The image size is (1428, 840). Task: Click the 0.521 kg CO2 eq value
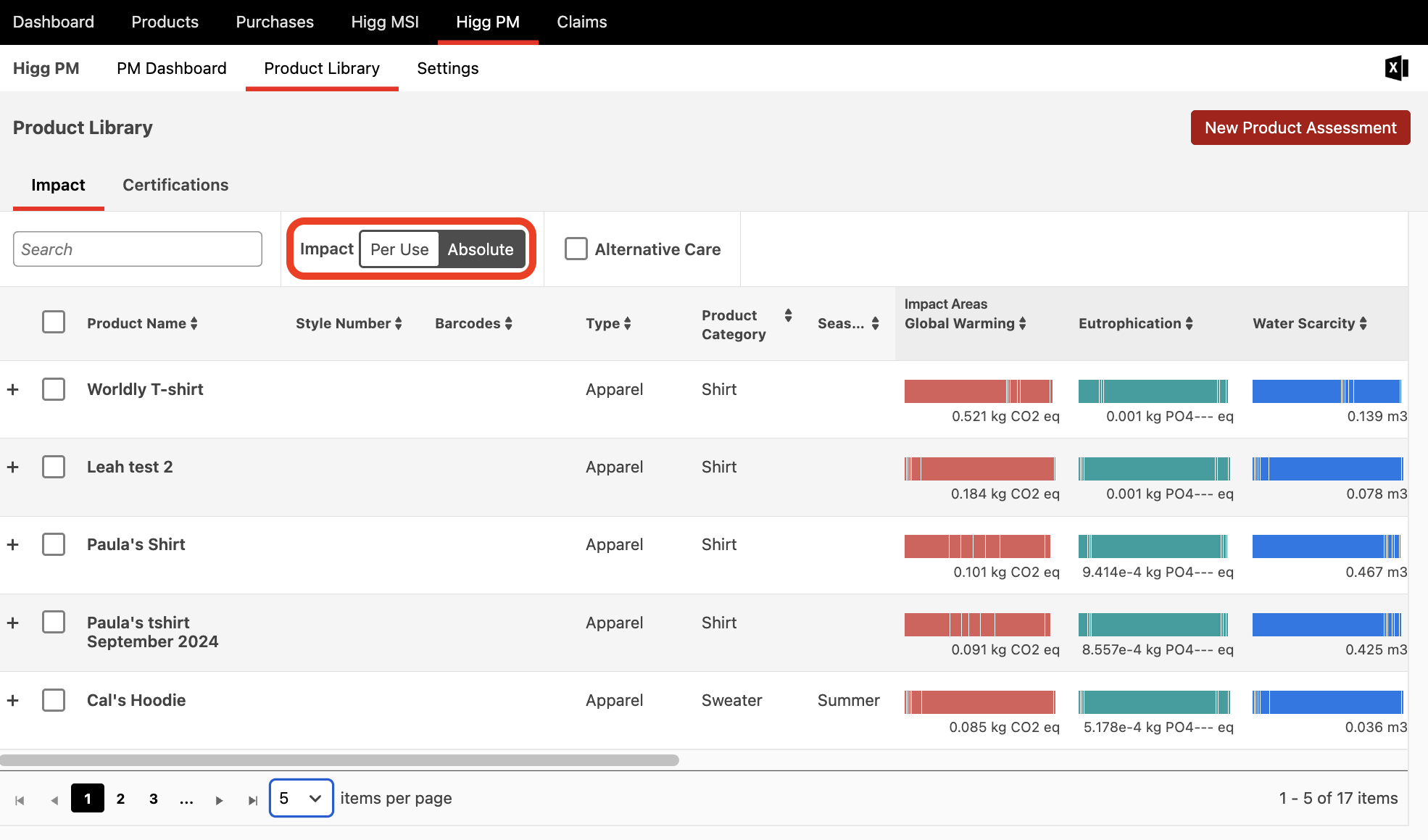click(x=1005, y=416)
